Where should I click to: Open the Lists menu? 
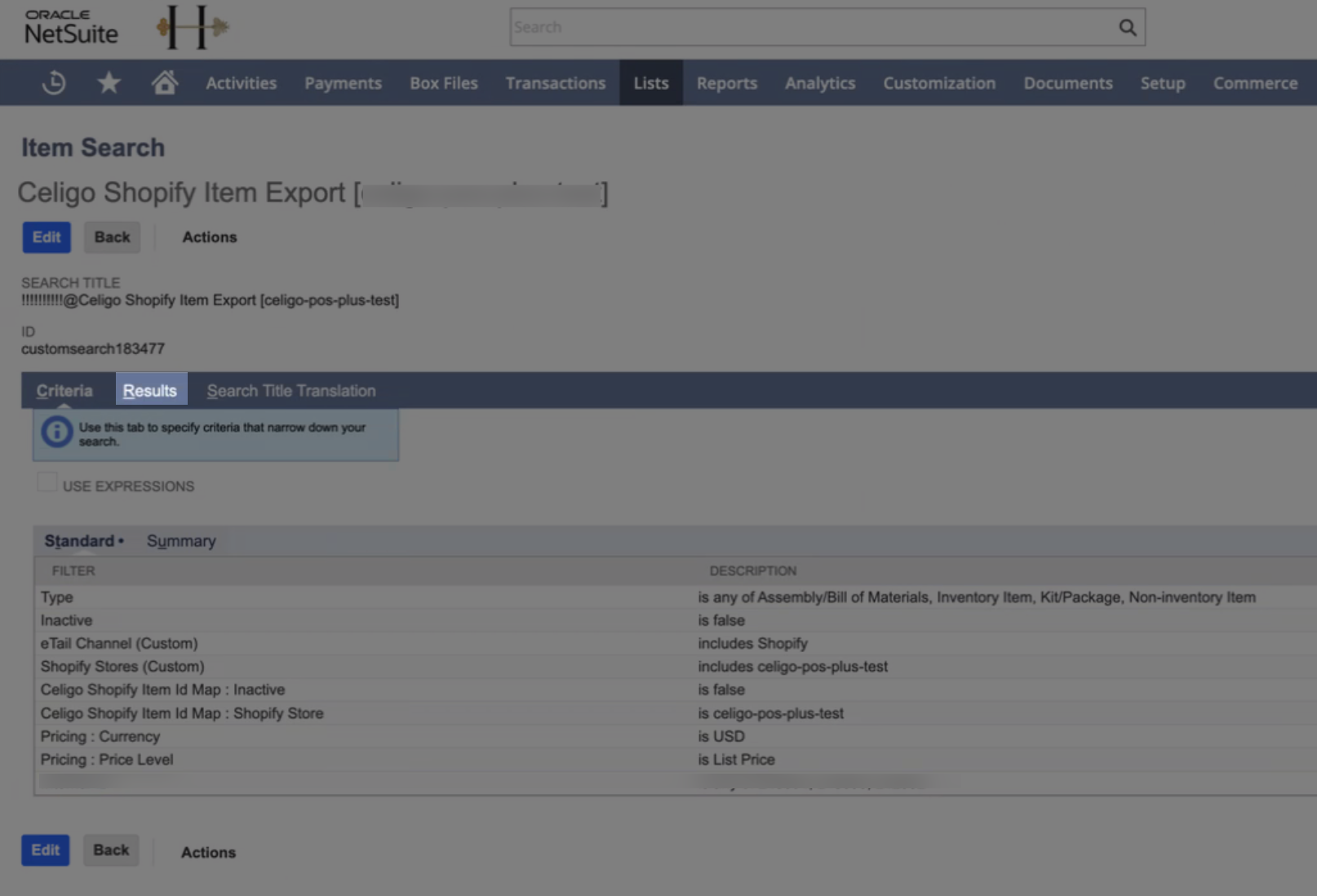[651, 83]
